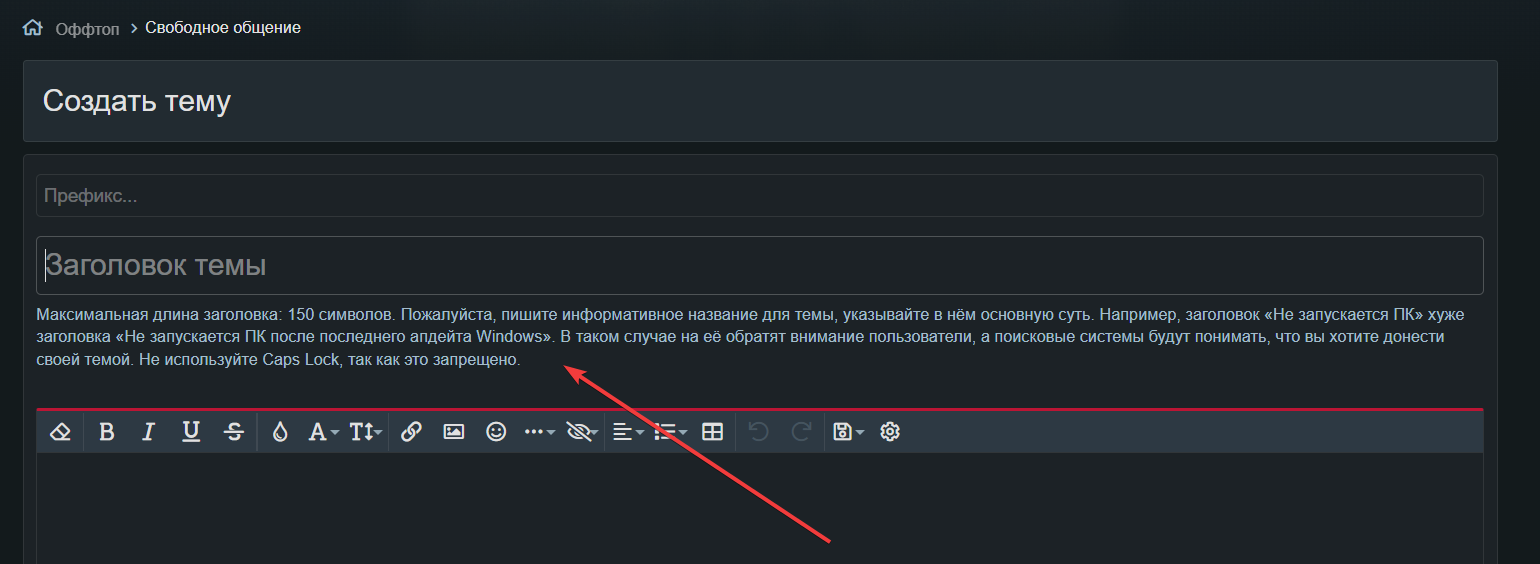1540x564 pixels.
Task: Open the text alignment dropdown
Action: tap(627, 432)
